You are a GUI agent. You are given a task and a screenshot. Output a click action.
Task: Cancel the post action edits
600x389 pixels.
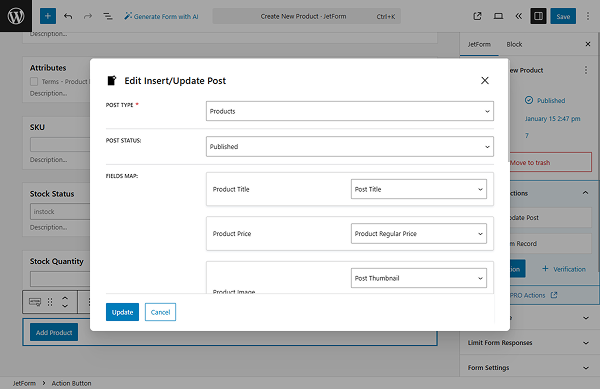click(160, 312)
